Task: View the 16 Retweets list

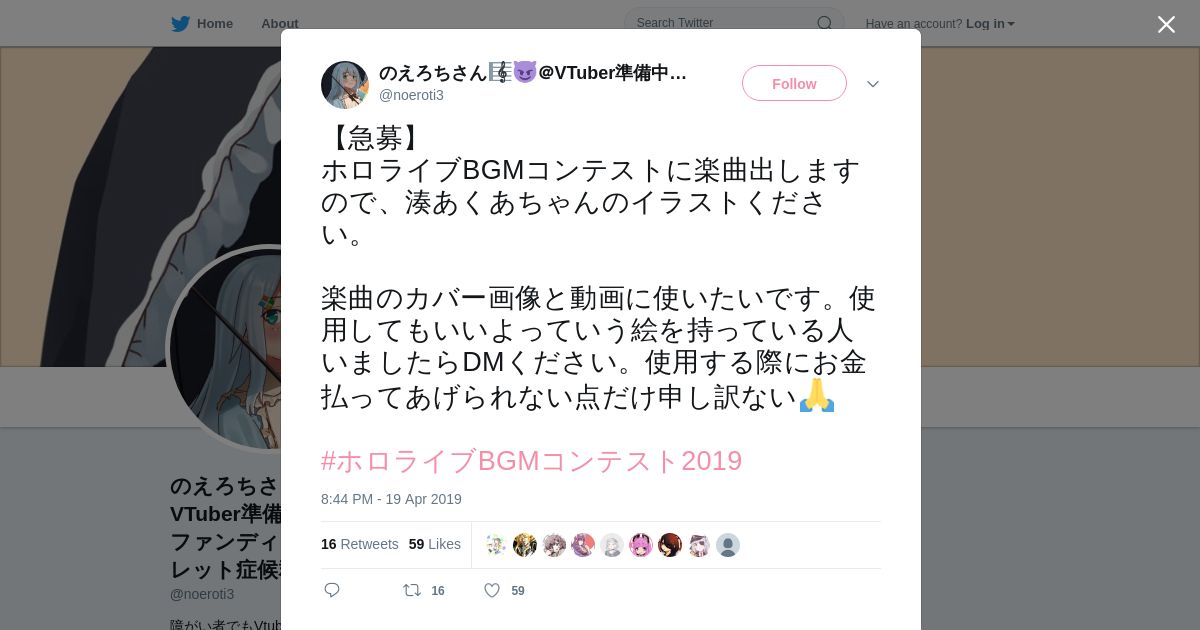Action: [x=359, y=544]
